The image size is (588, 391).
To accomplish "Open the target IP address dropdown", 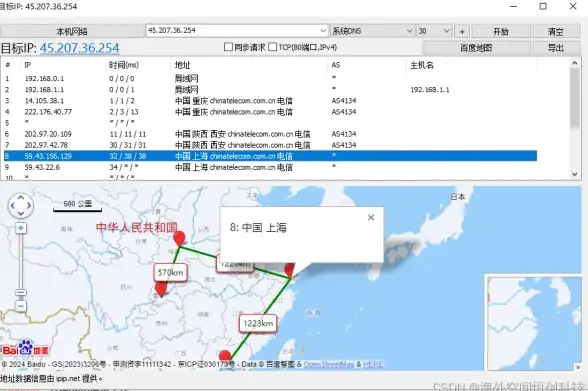I will pos(323,31).
